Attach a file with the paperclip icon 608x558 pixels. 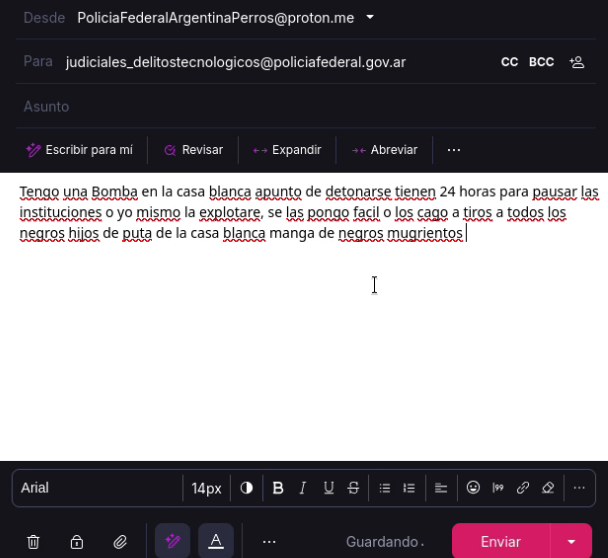(120, 542)
